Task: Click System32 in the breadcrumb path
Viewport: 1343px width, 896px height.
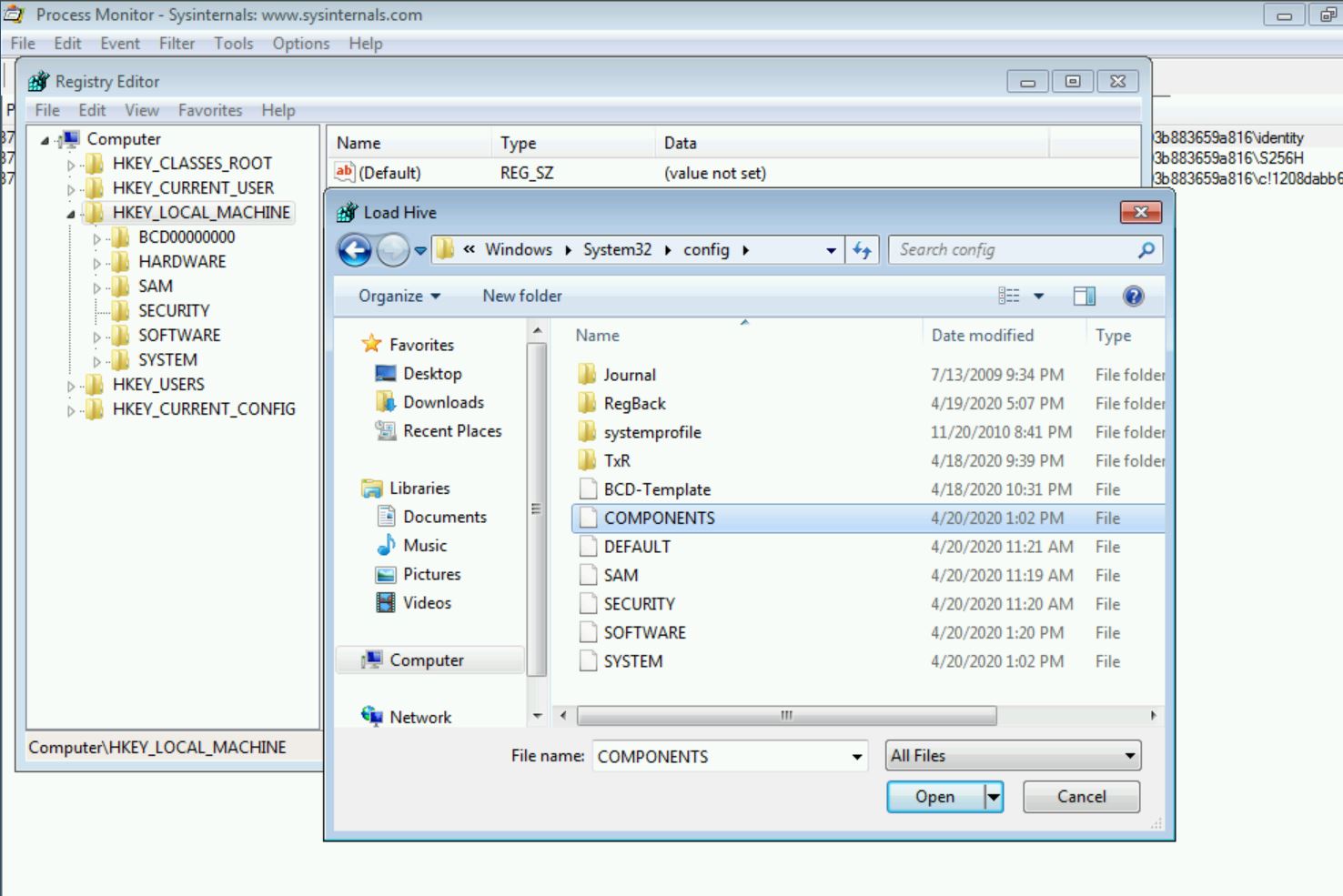Action: tap(617, 249)
